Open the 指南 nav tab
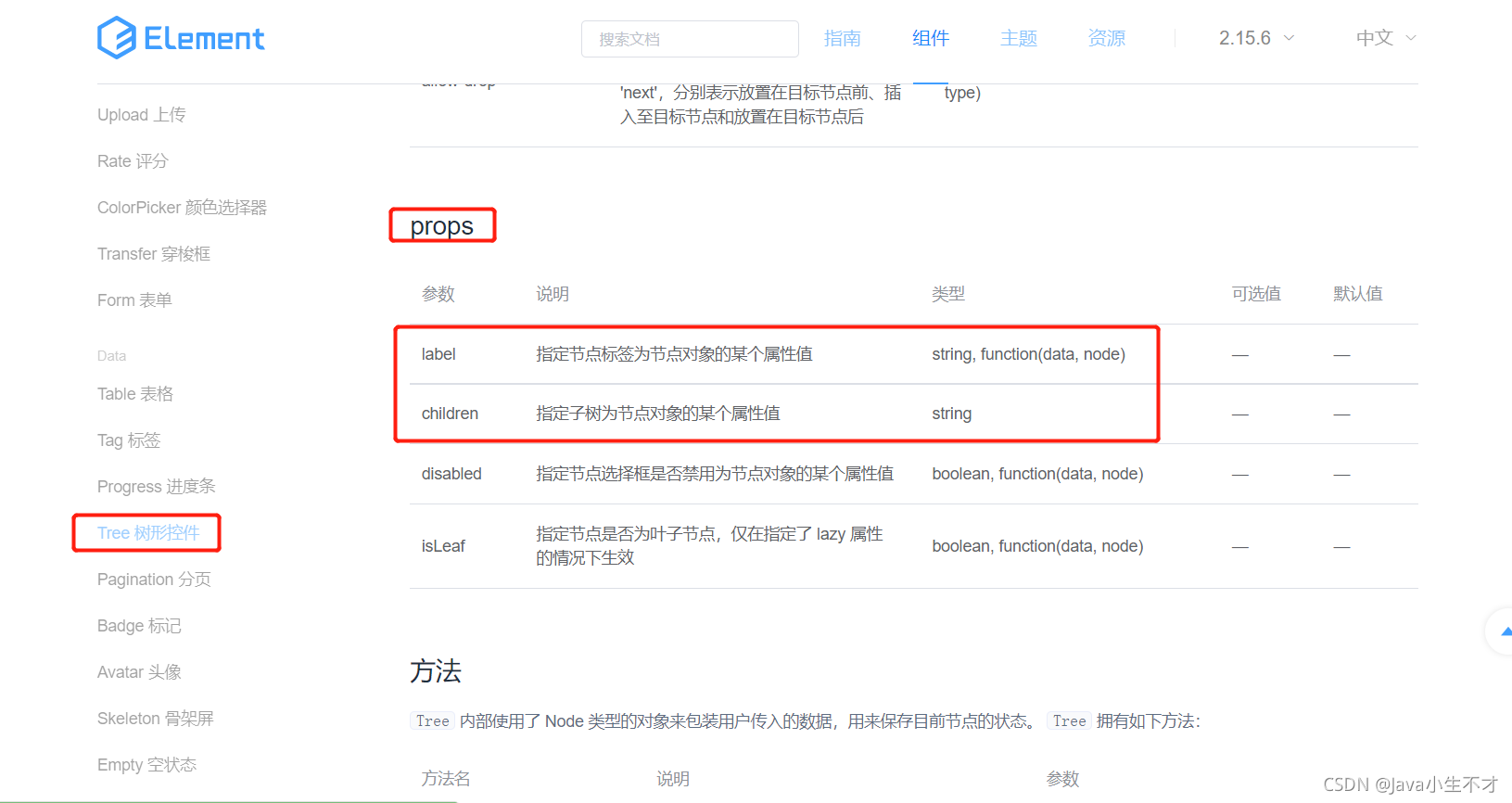Image resolution: width=1512 pixels, height=803 pixels. [842, 38]
